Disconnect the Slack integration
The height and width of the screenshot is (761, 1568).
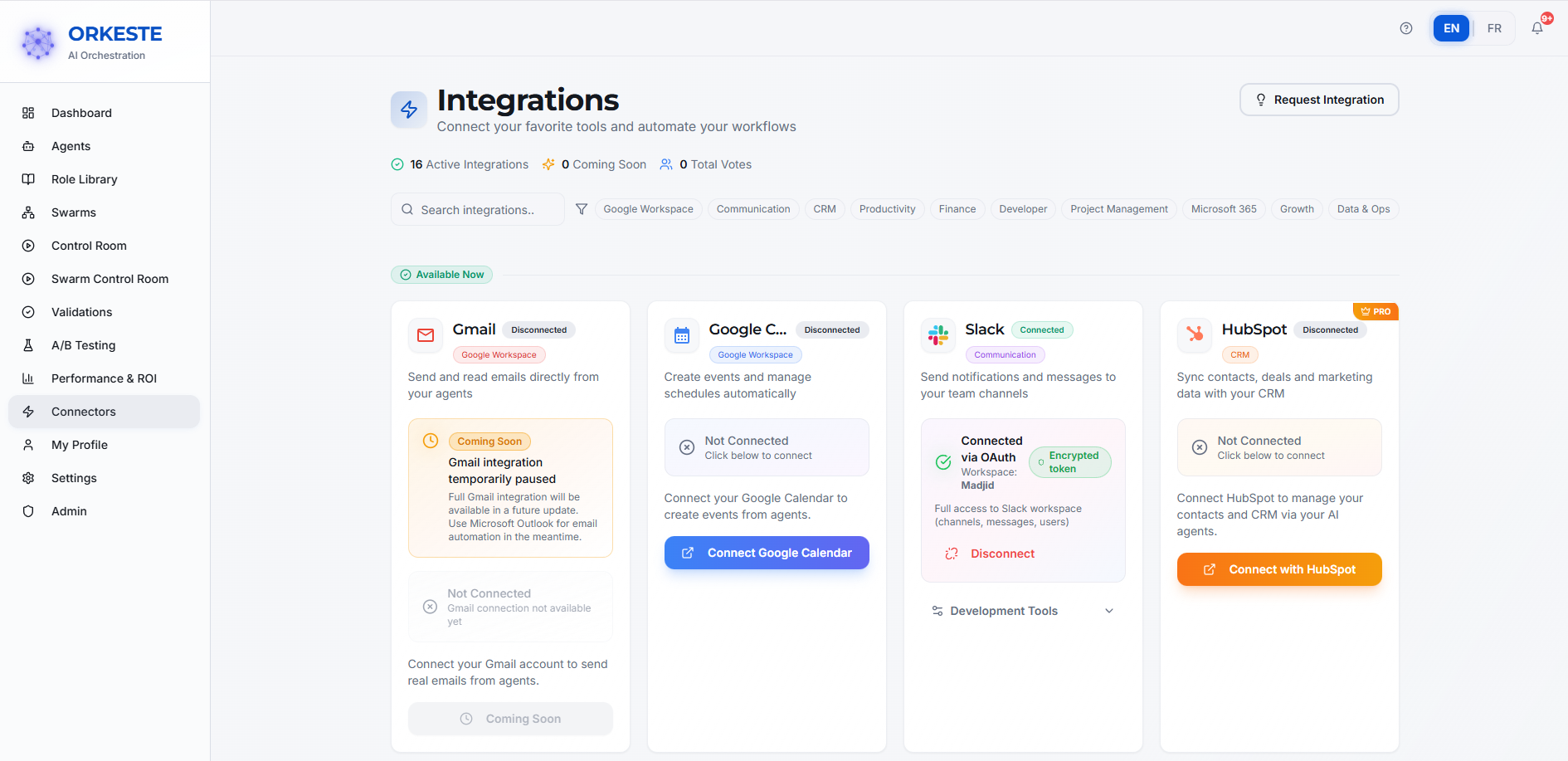coord(991,554)
